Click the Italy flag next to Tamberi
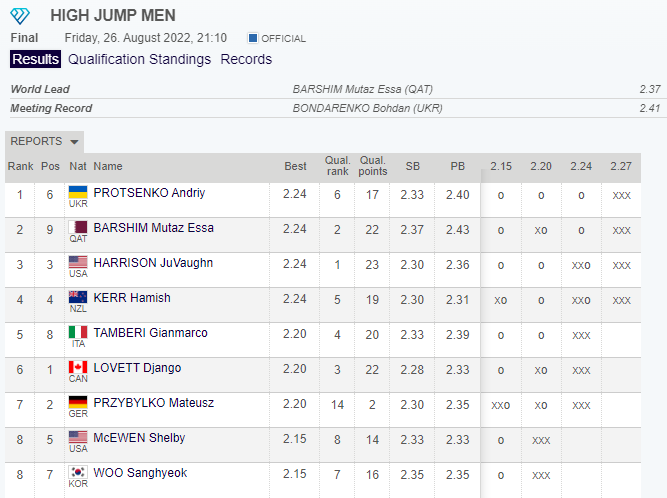This screenshot has width=667, height=498. coord(77,332)
